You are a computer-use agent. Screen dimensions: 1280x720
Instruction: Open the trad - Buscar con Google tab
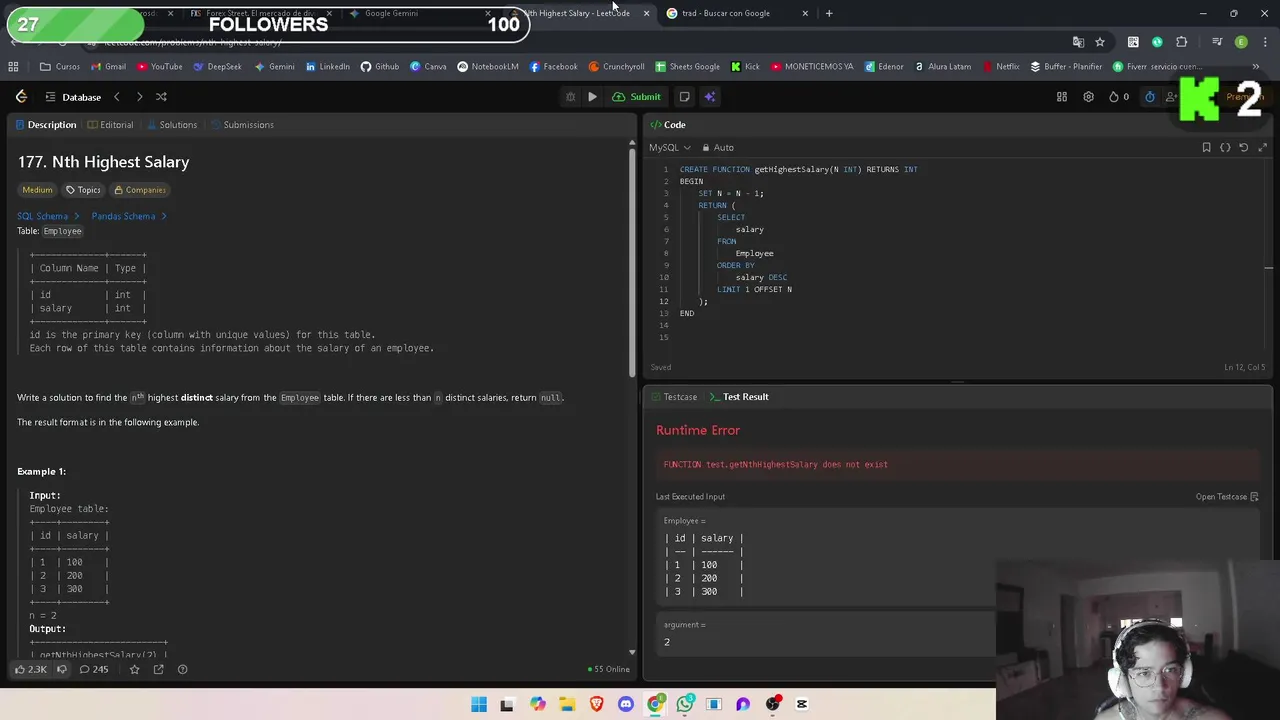click(x=735, y=13)
